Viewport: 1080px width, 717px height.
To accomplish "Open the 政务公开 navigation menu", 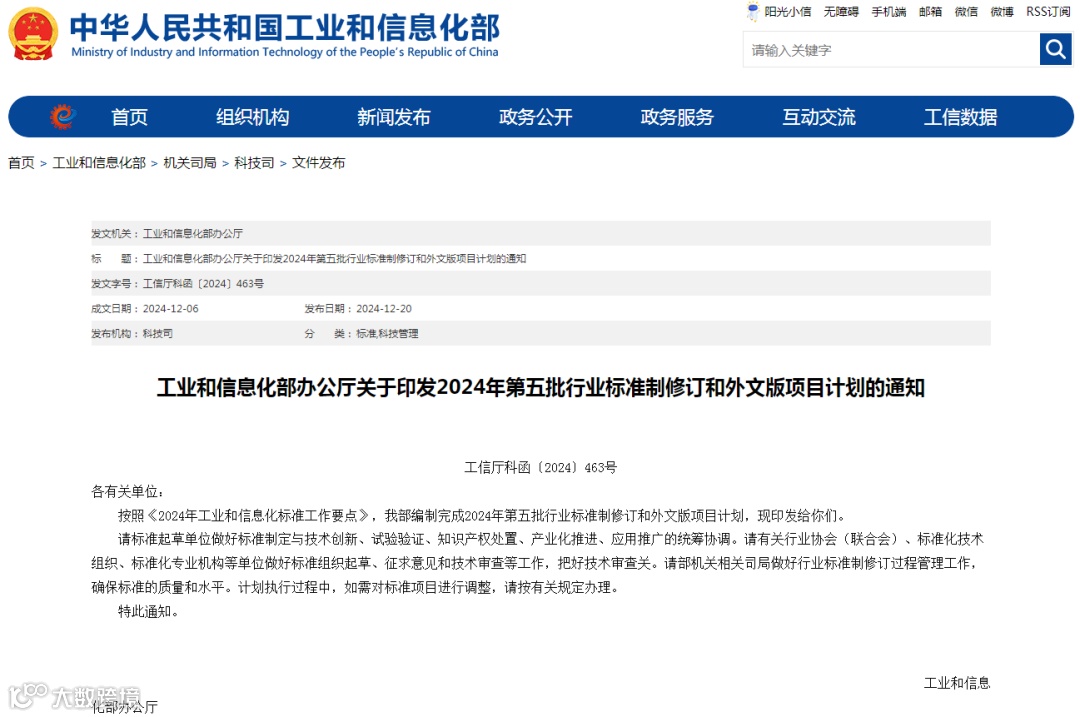I will (x=536, y=117).
